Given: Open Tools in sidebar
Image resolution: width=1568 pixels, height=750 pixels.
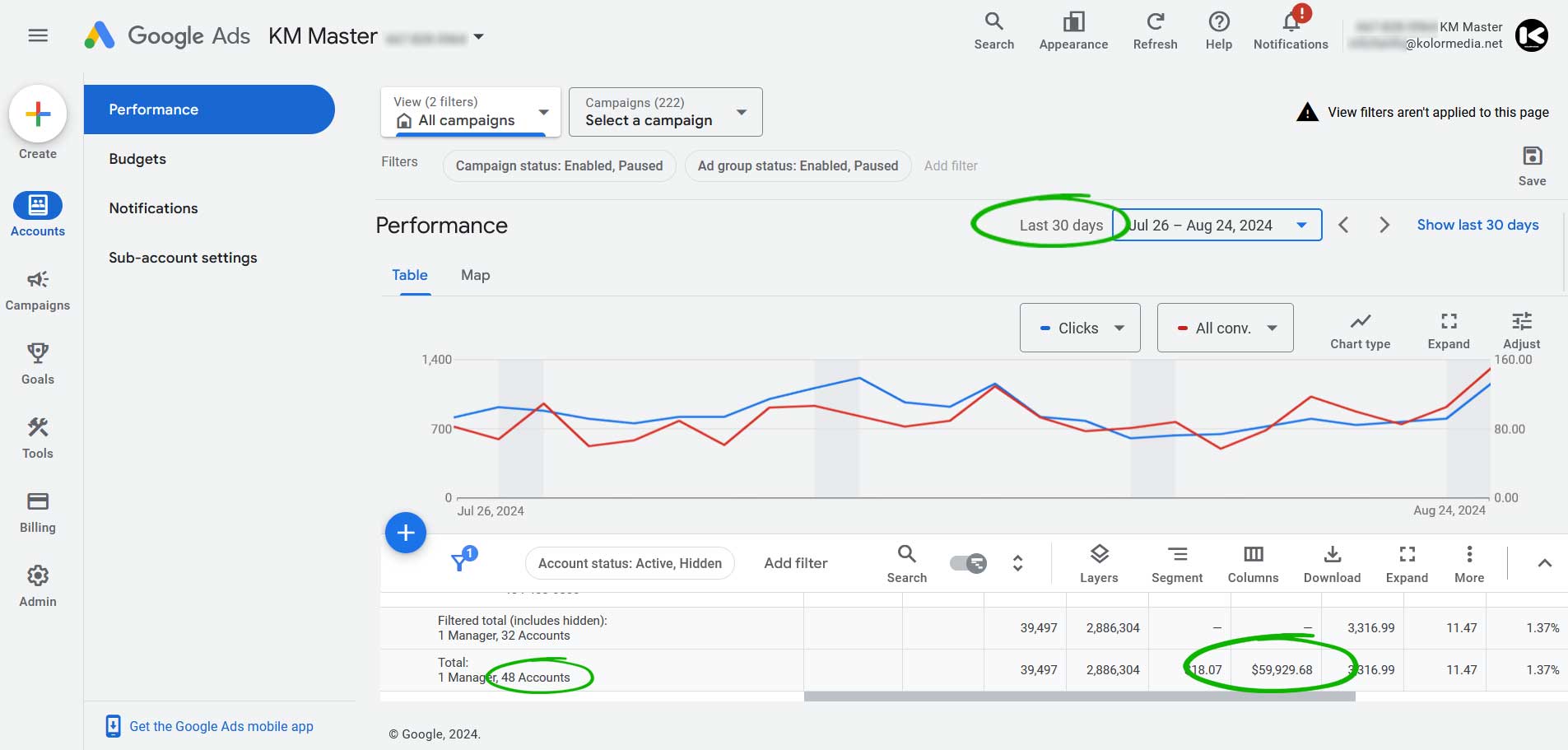Looking at the screenshot, I should (38, 438).
